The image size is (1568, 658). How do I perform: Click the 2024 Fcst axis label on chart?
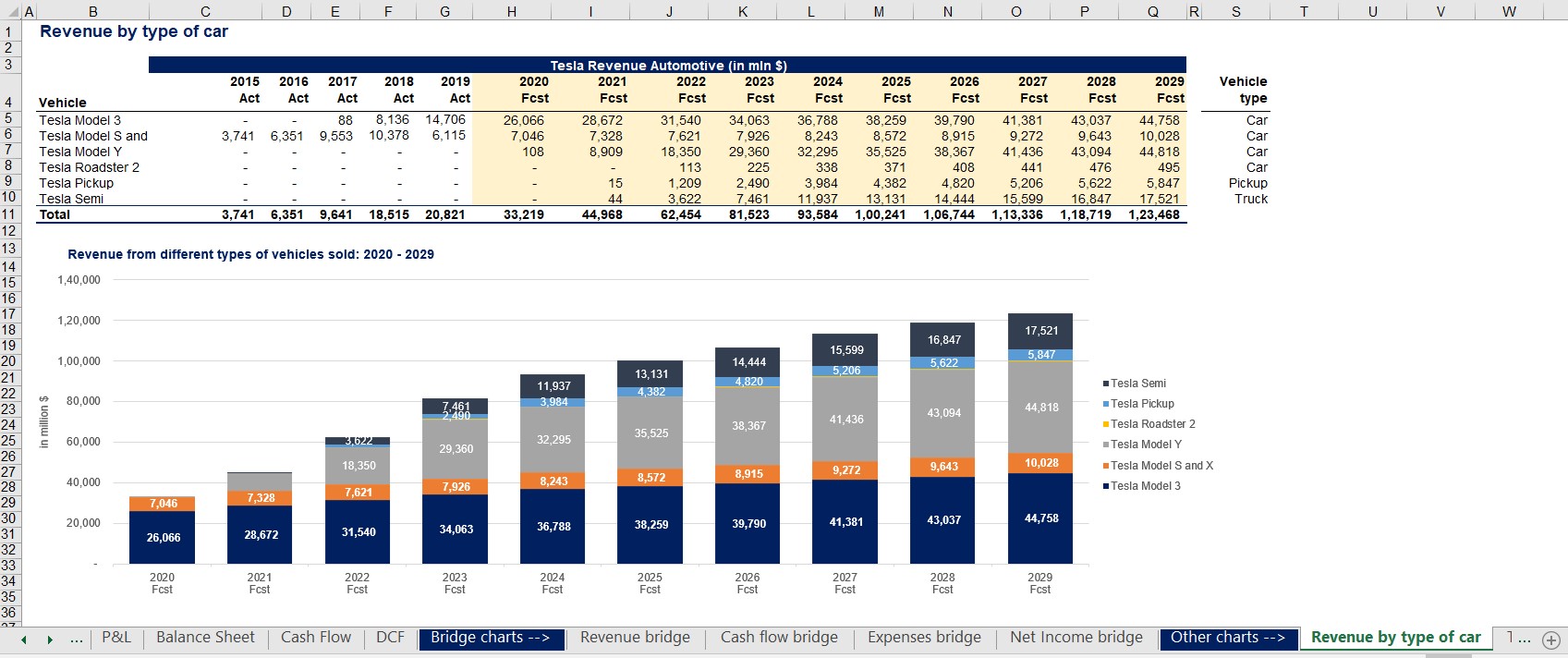point(553,583)
